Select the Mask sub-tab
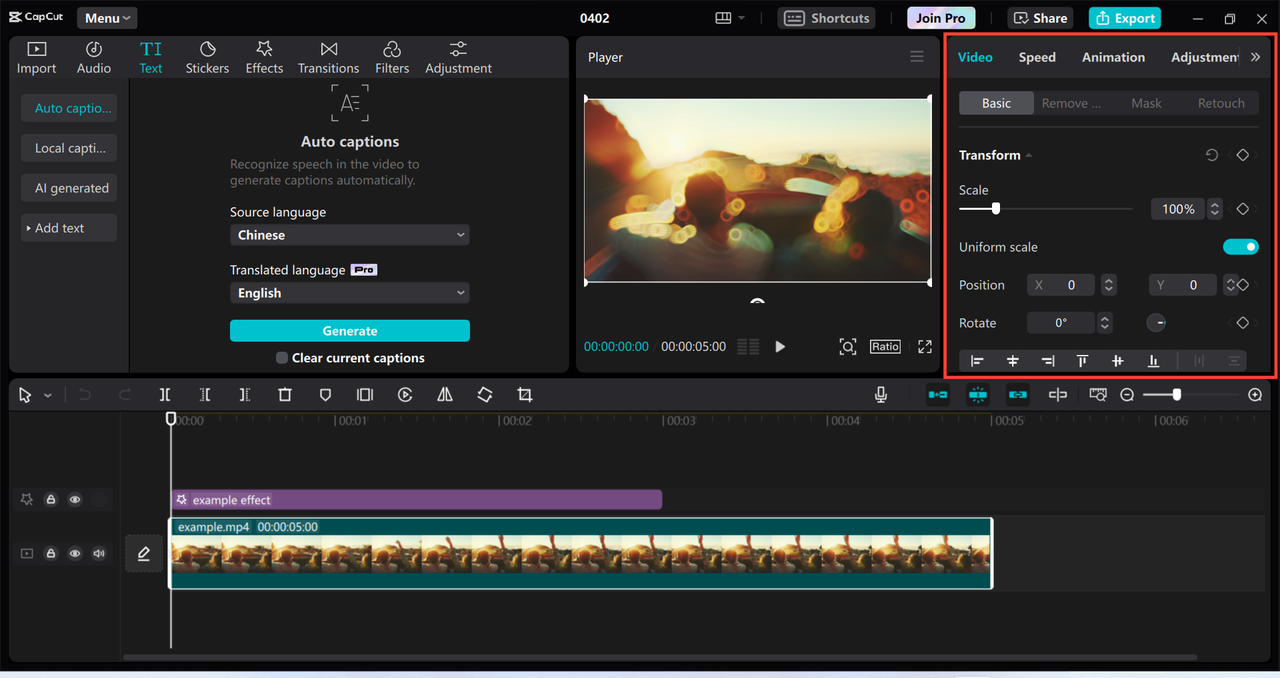 click(1146, 103)
